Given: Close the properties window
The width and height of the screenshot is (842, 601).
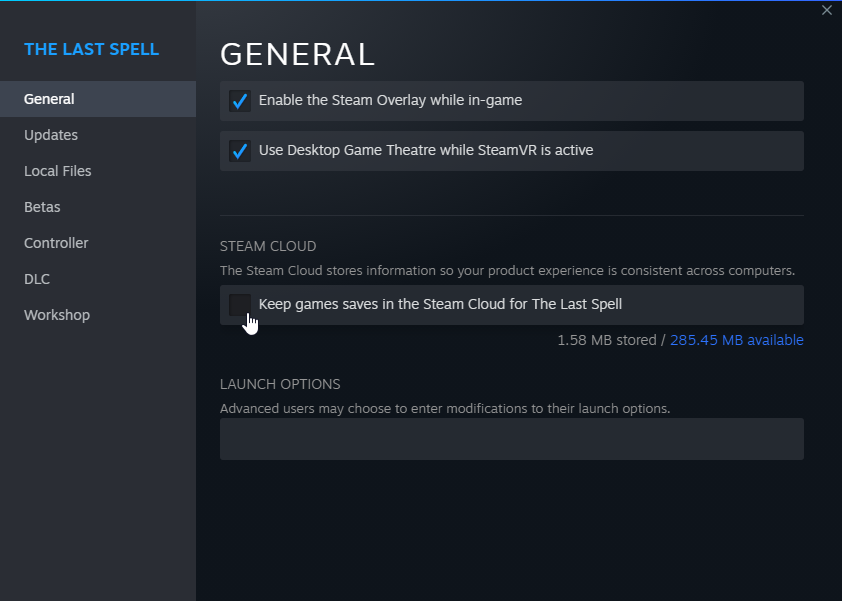Looking at the screenshot, I should (826, 10).
